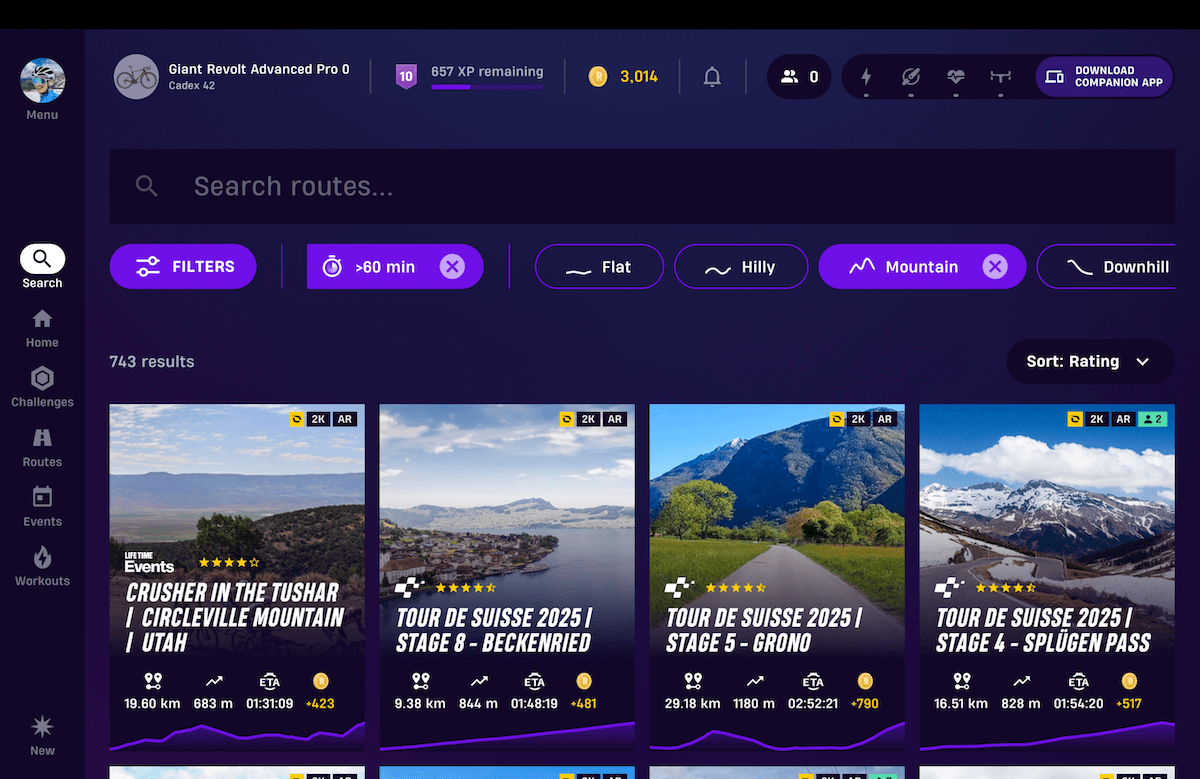
Task: Remove the >60 min duration filter
Action: (452, 266)
